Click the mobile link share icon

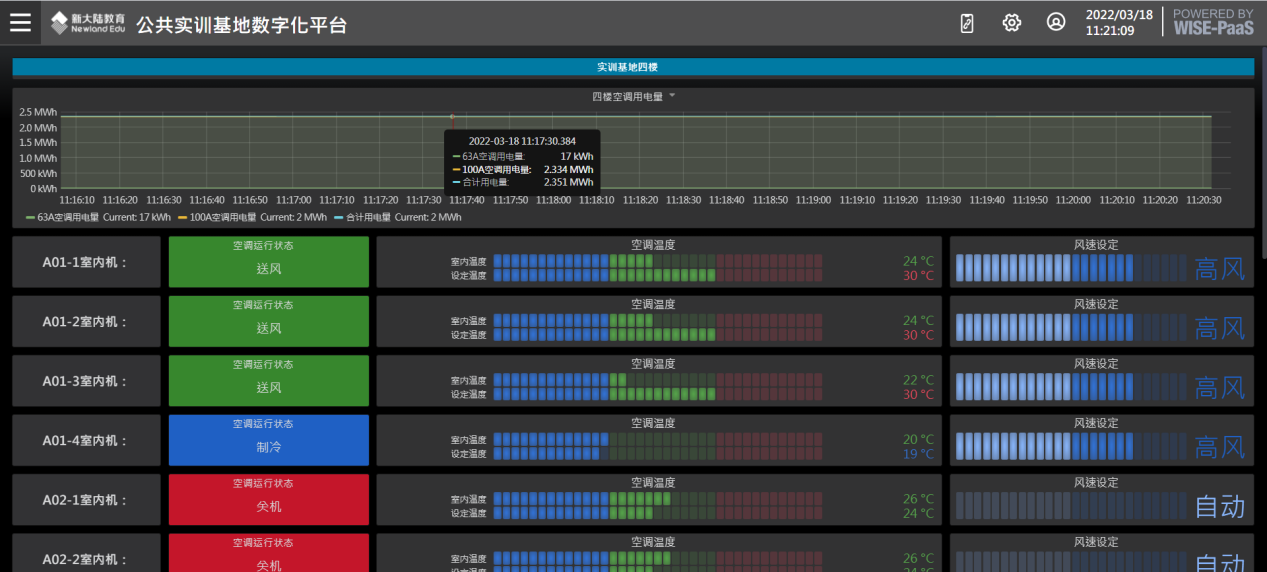click(x=967, y=23)
